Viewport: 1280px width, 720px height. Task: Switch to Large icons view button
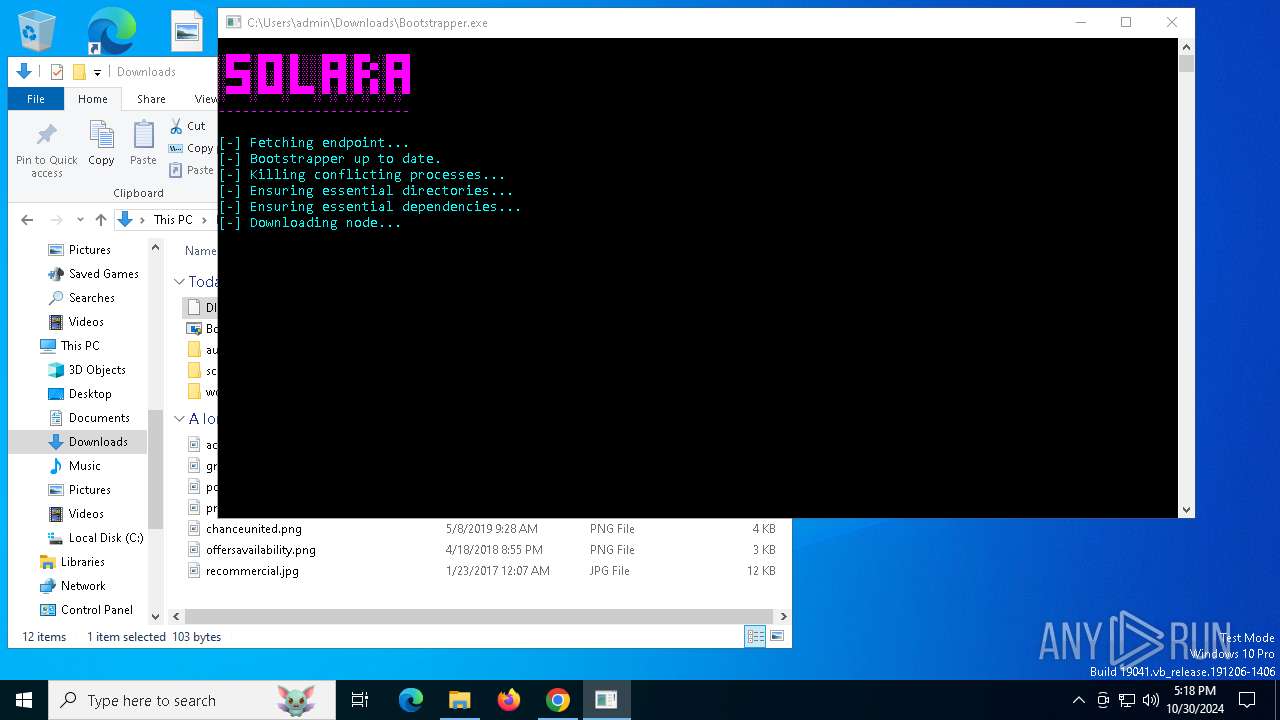777,636
